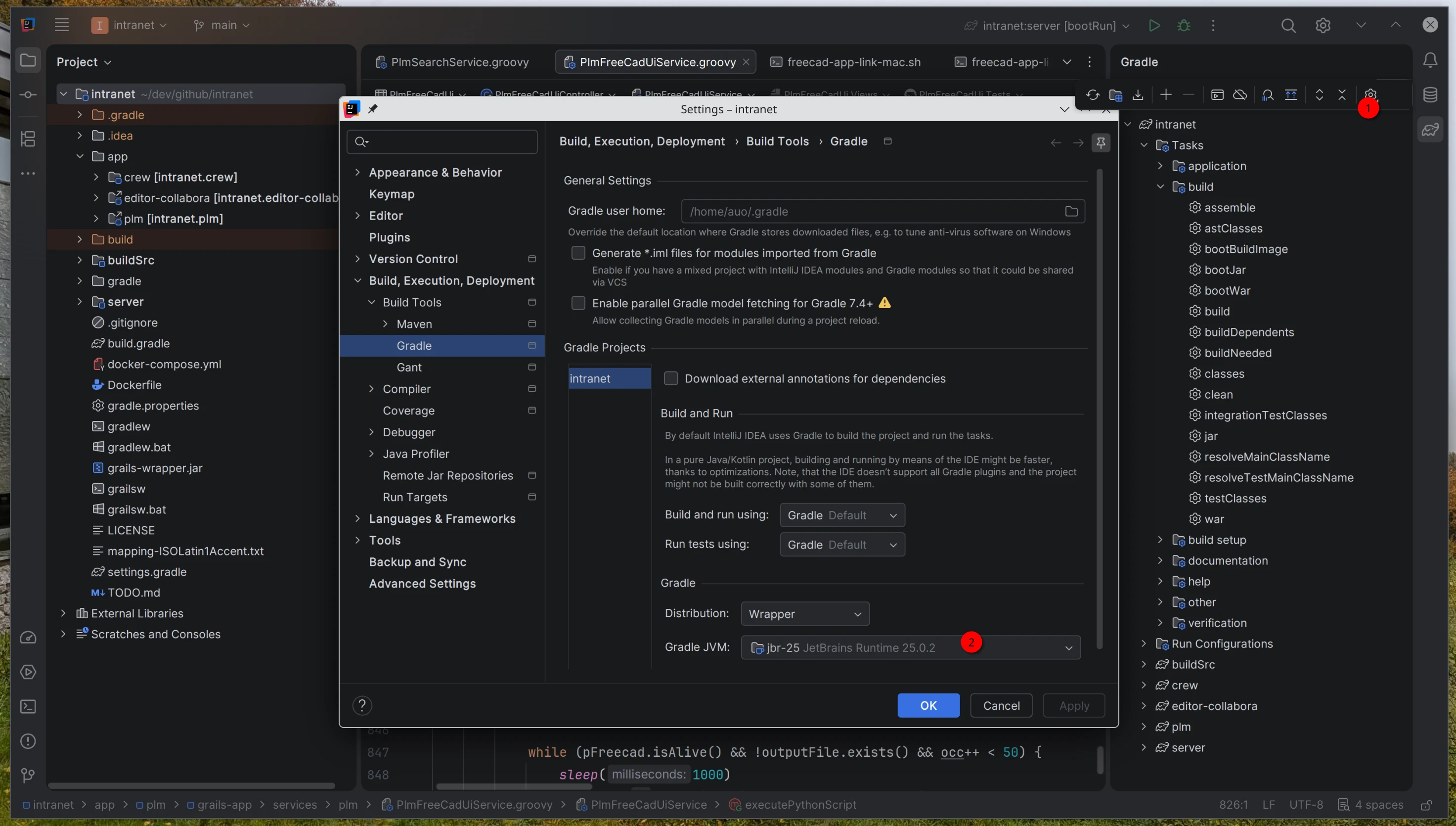Click Cancel in Settings dialog
1456x826 pixels.
[x=1001, y=705]
